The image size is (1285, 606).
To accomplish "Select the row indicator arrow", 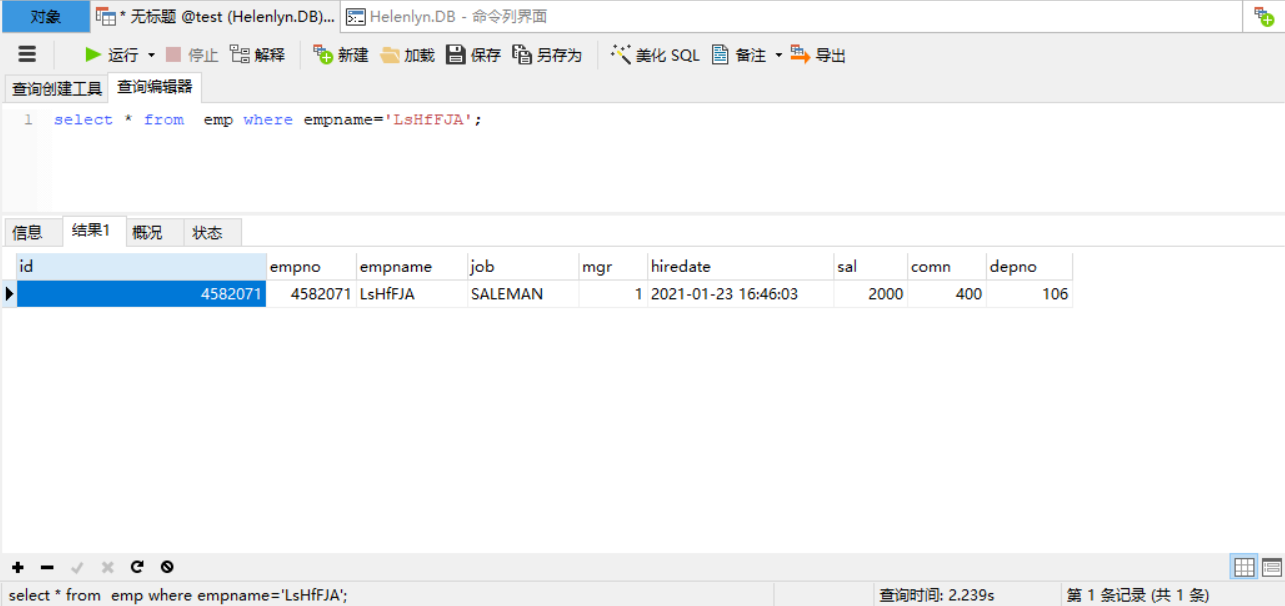I will tap(9, 294).
